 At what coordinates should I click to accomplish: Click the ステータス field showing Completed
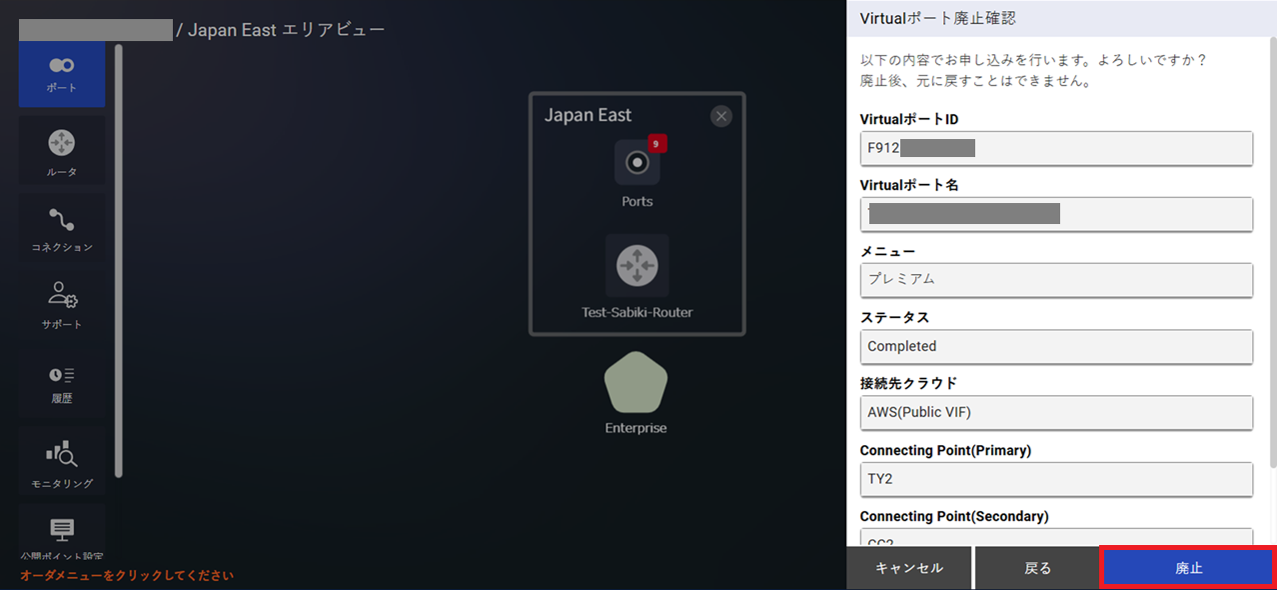pos(1056,346)
